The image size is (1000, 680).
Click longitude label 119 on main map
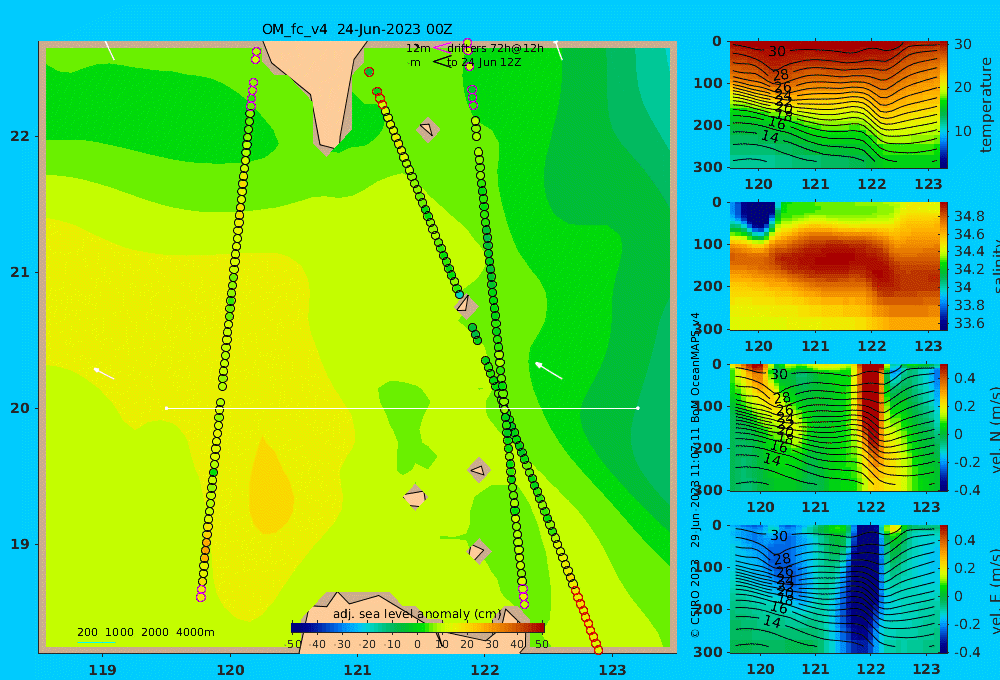pos(103,670)
